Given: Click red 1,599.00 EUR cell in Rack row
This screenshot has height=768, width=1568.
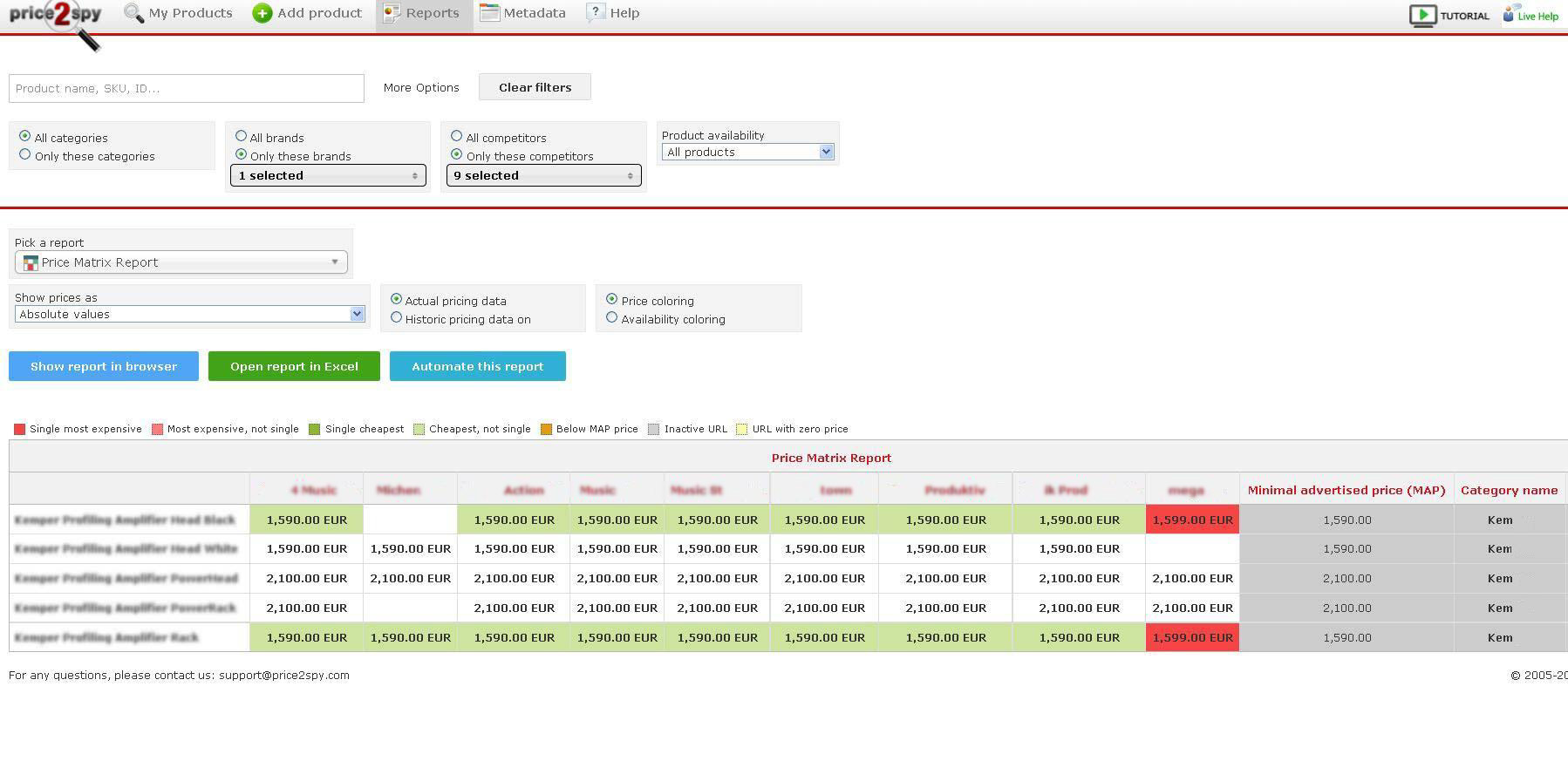Looking at the screenshot, I should tap(1192, 637).
